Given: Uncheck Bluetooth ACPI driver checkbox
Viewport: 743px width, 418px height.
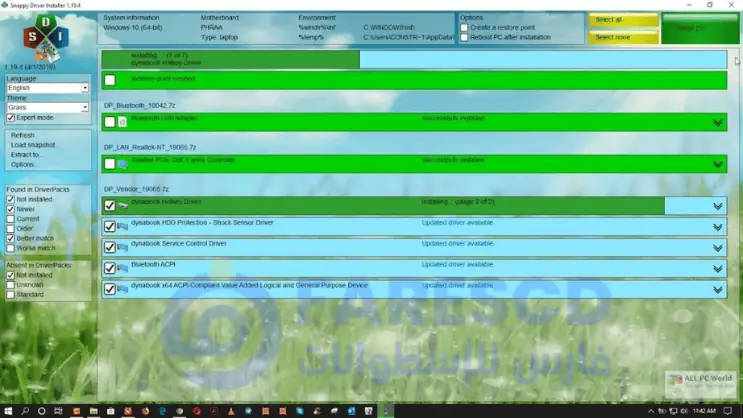Looking at the screenshot, I should click(109, 268).
